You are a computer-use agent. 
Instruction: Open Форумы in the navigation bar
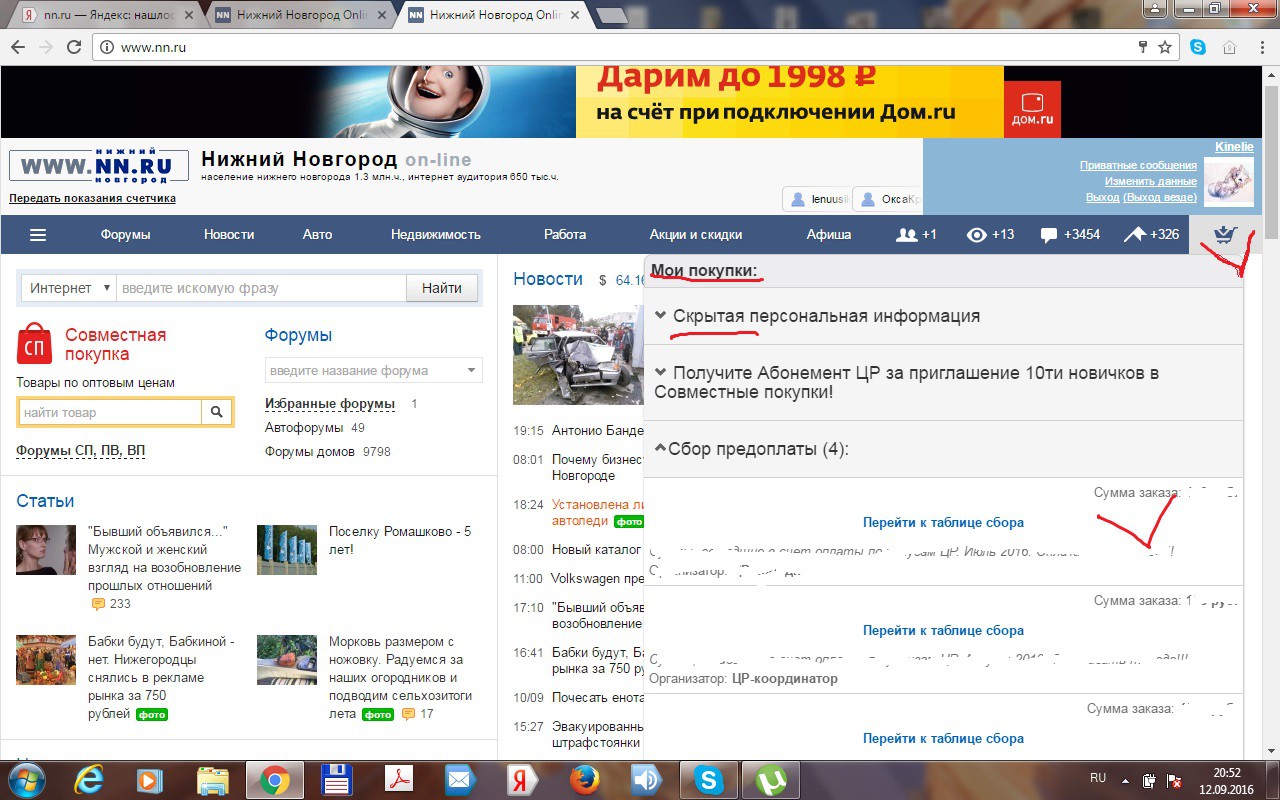click(125, 235)
